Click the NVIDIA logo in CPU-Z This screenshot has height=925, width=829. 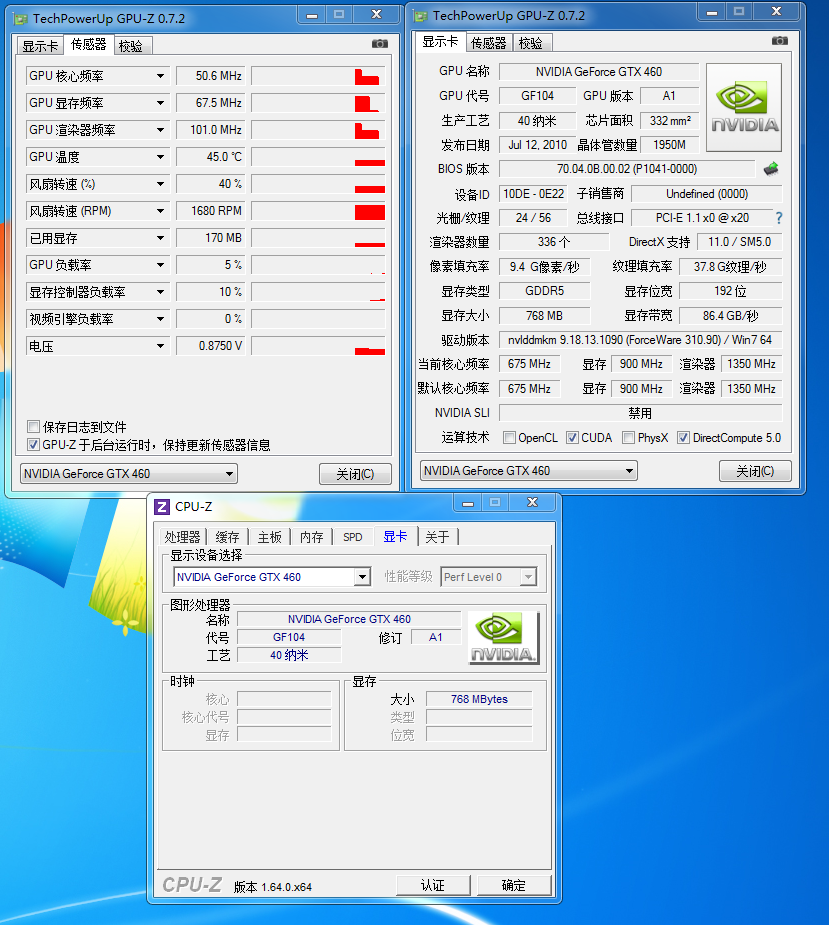point(504,638)
